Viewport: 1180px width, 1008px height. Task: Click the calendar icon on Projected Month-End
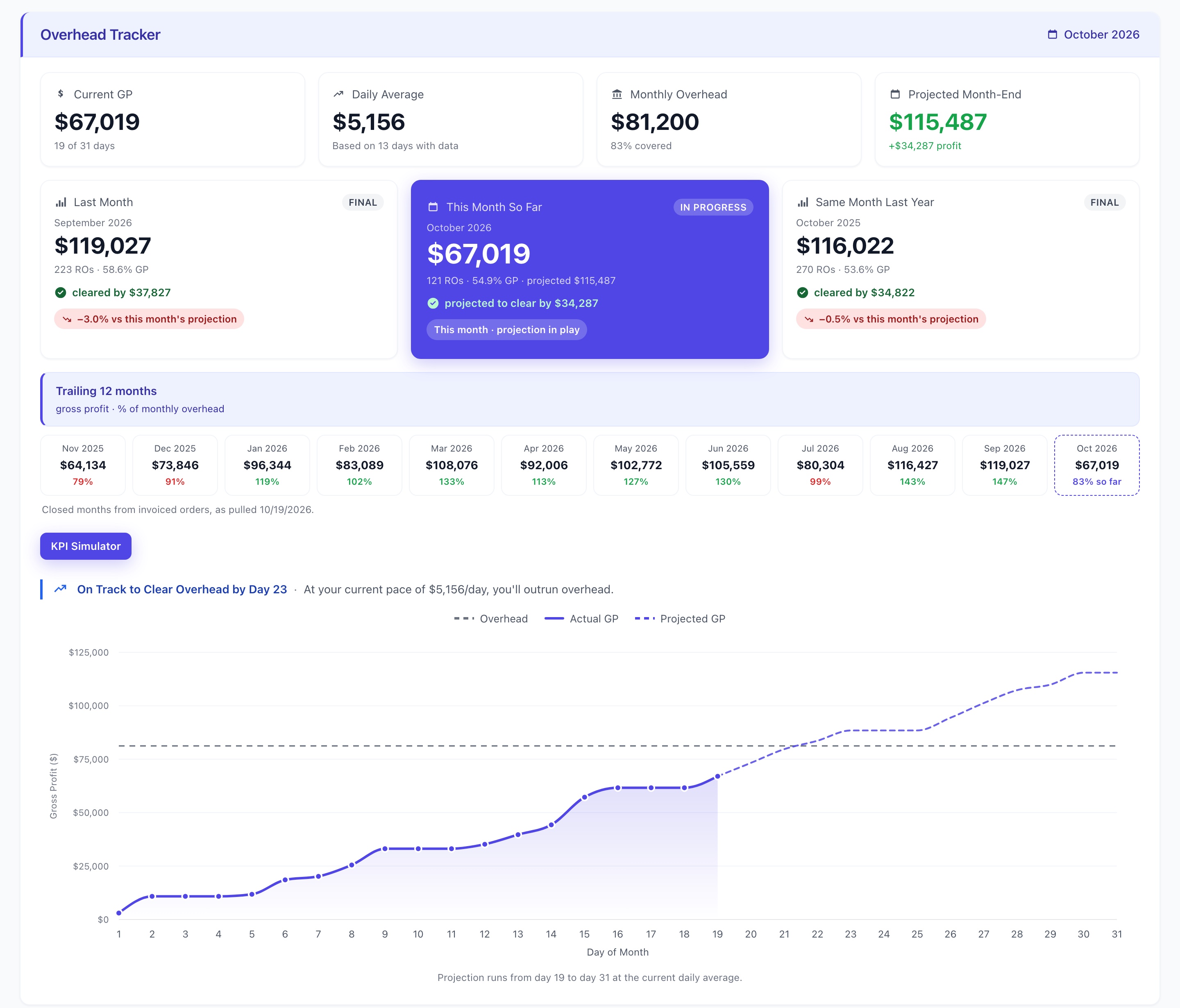point(895,94)
